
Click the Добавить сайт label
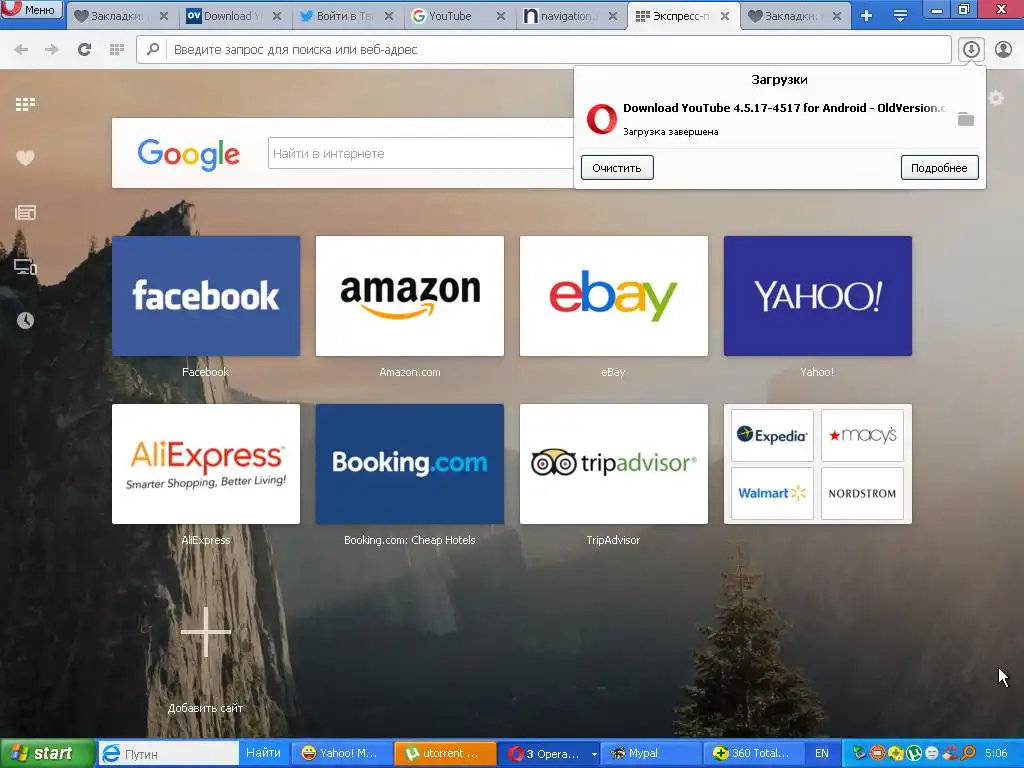(205, 708)
